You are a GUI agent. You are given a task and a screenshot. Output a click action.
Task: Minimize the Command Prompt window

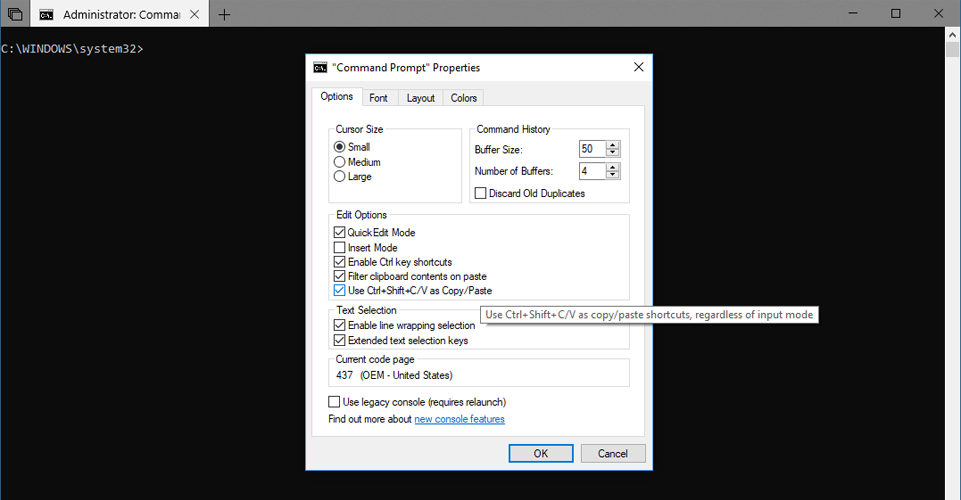pyautogui.click(x=853, y=13)
